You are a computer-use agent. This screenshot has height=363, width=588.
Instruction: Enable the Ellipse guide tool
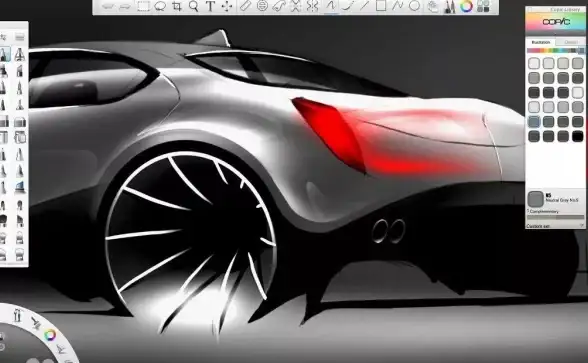click(x=262, y=6)
